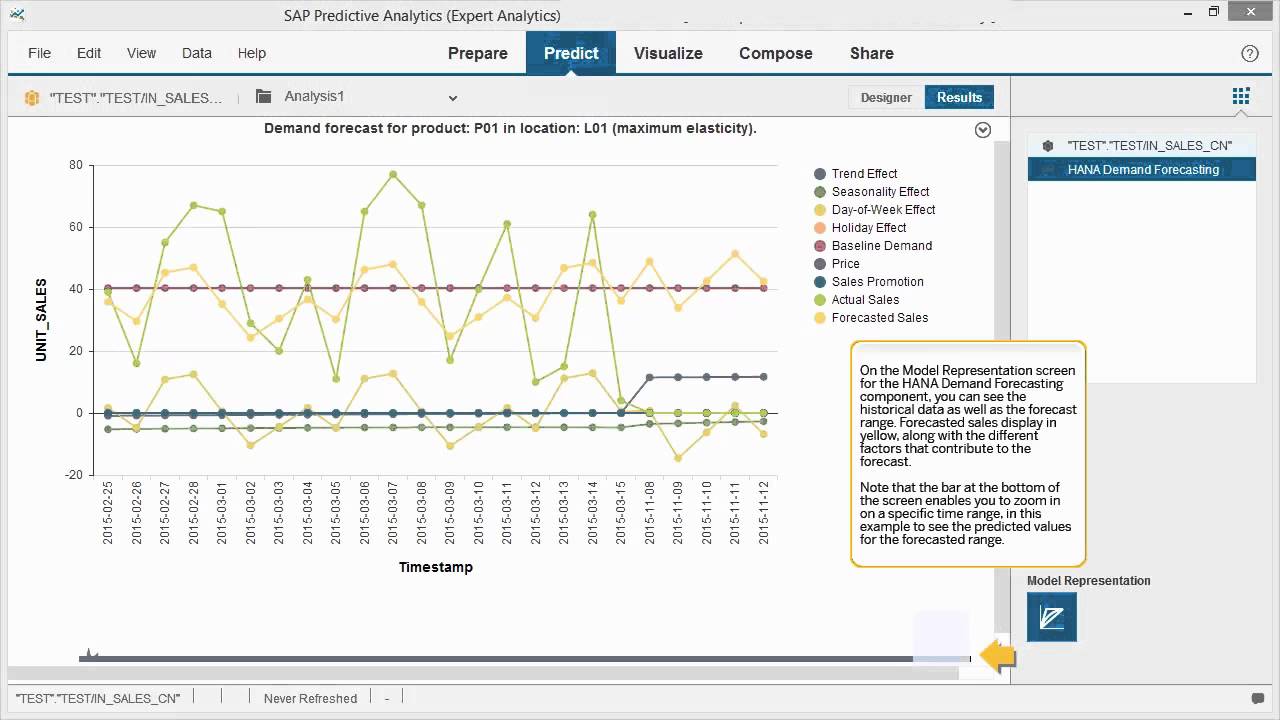The height and width of the screenshot is (720, 1280).
Task: Click the Timestamp axis label
Action: point(436,567)
